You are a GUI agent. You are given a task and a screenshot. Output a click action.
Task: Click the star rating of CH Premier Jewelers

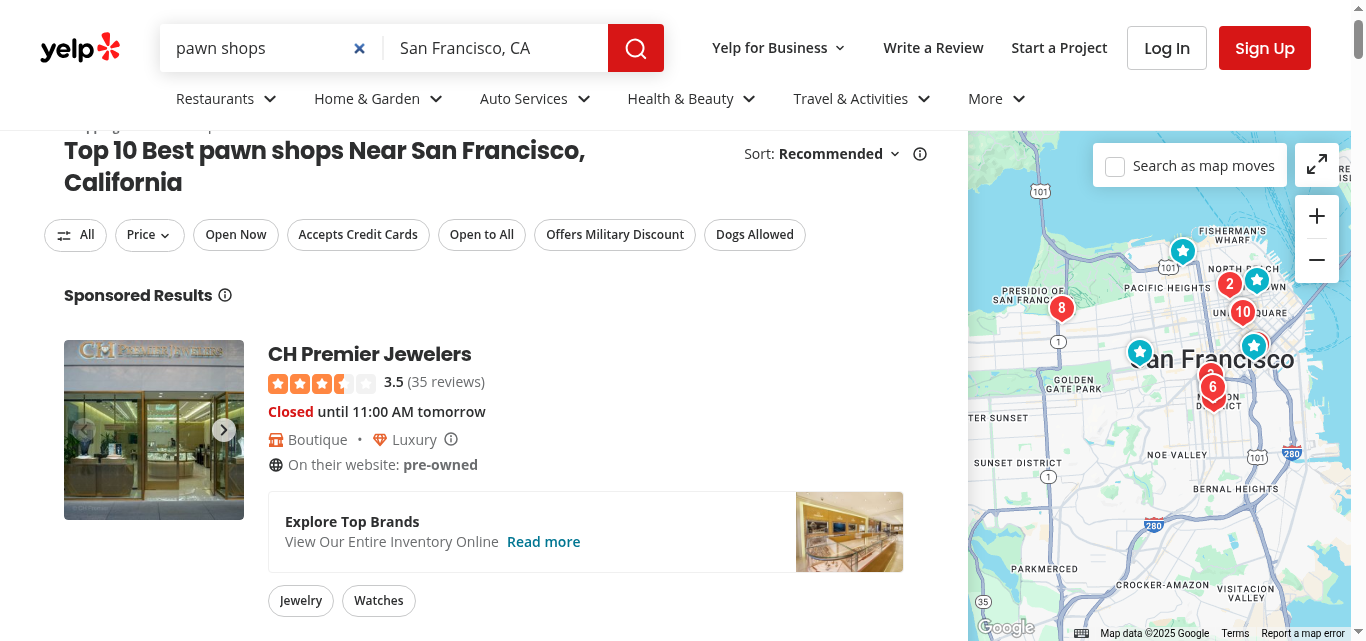[x=322, y=383]
